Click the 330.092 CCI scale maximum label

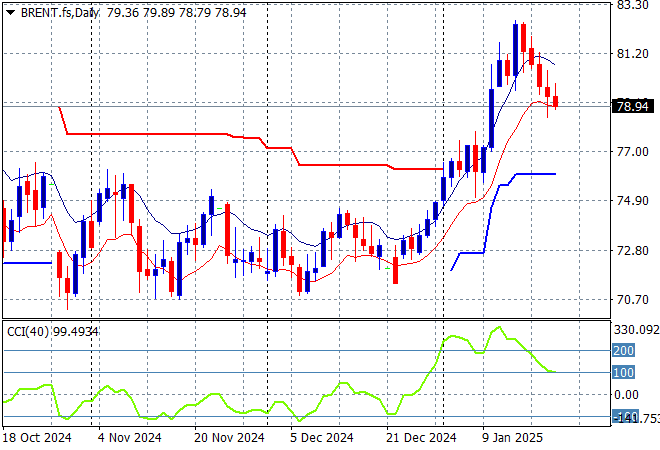pos(636,330)
